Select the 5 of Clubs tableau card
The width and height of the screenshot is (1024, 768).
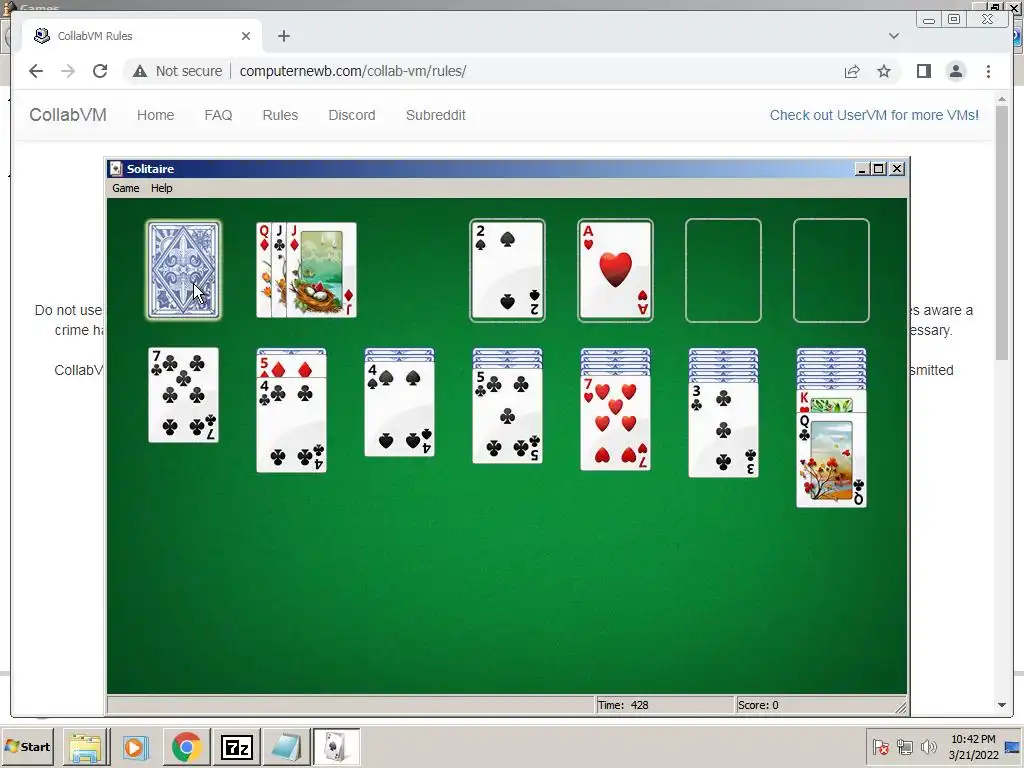click(x=507, y=416)
